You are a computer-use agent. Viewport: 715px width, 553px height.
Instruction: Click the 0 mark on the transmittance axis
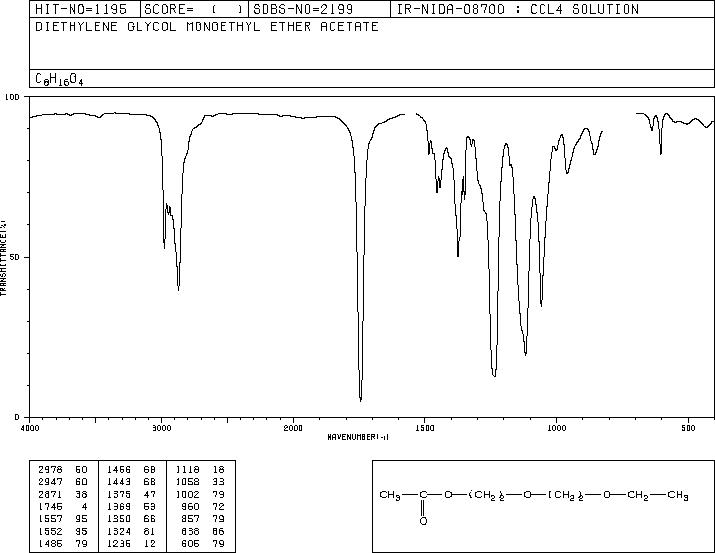pos(17,417)
